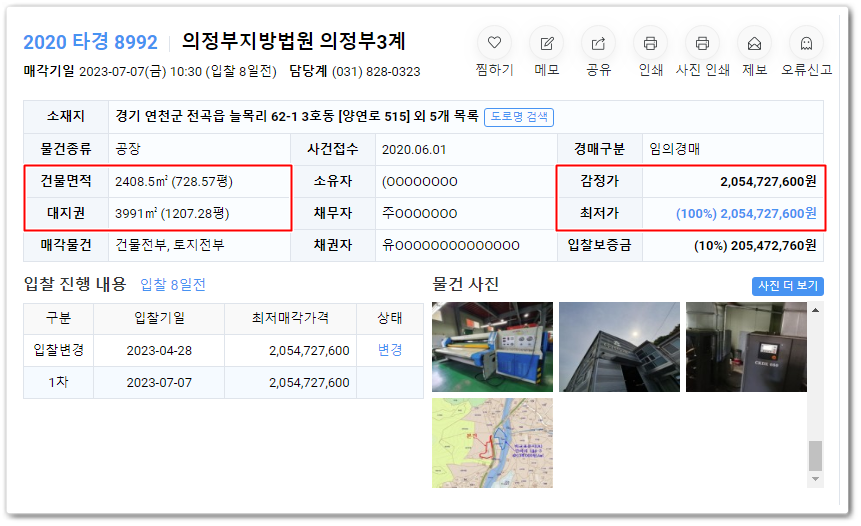Click the 감정가 value 2,054,727,600원
Image resolution: width=861 pixels, height=526 pixels.
(x=768, y=182)
